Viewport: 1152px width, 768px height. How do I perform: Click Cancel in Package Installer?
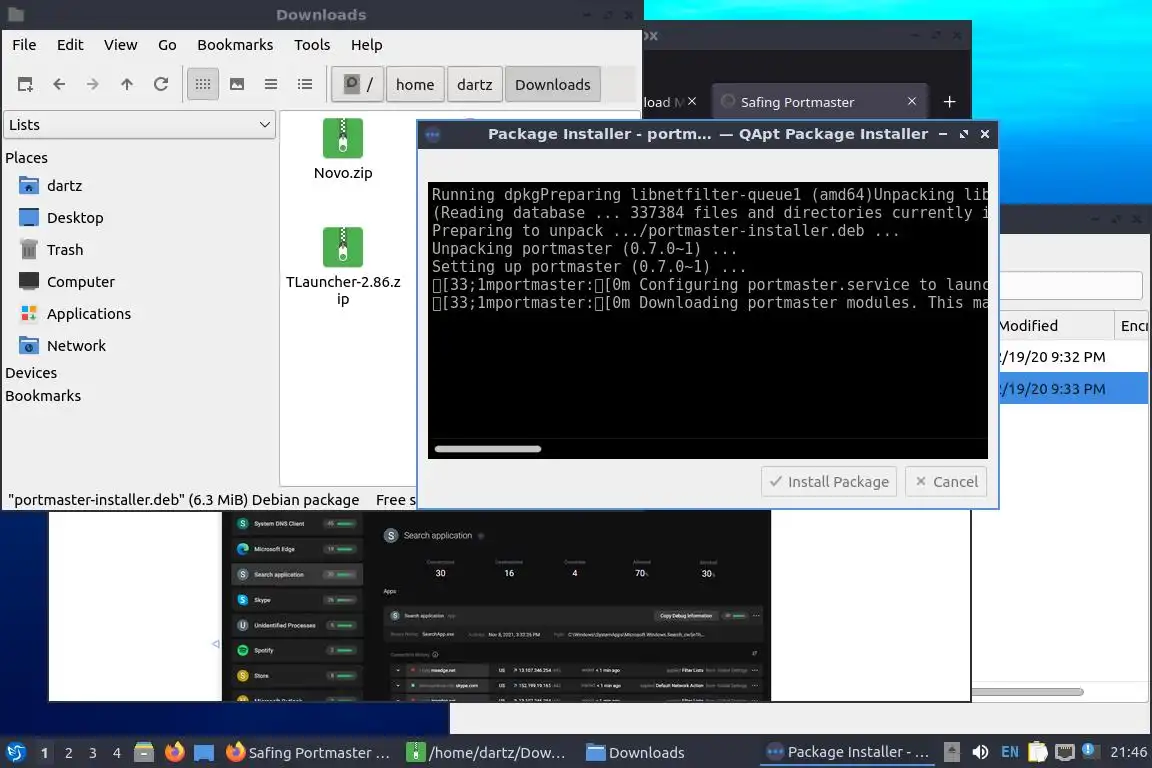946,482
